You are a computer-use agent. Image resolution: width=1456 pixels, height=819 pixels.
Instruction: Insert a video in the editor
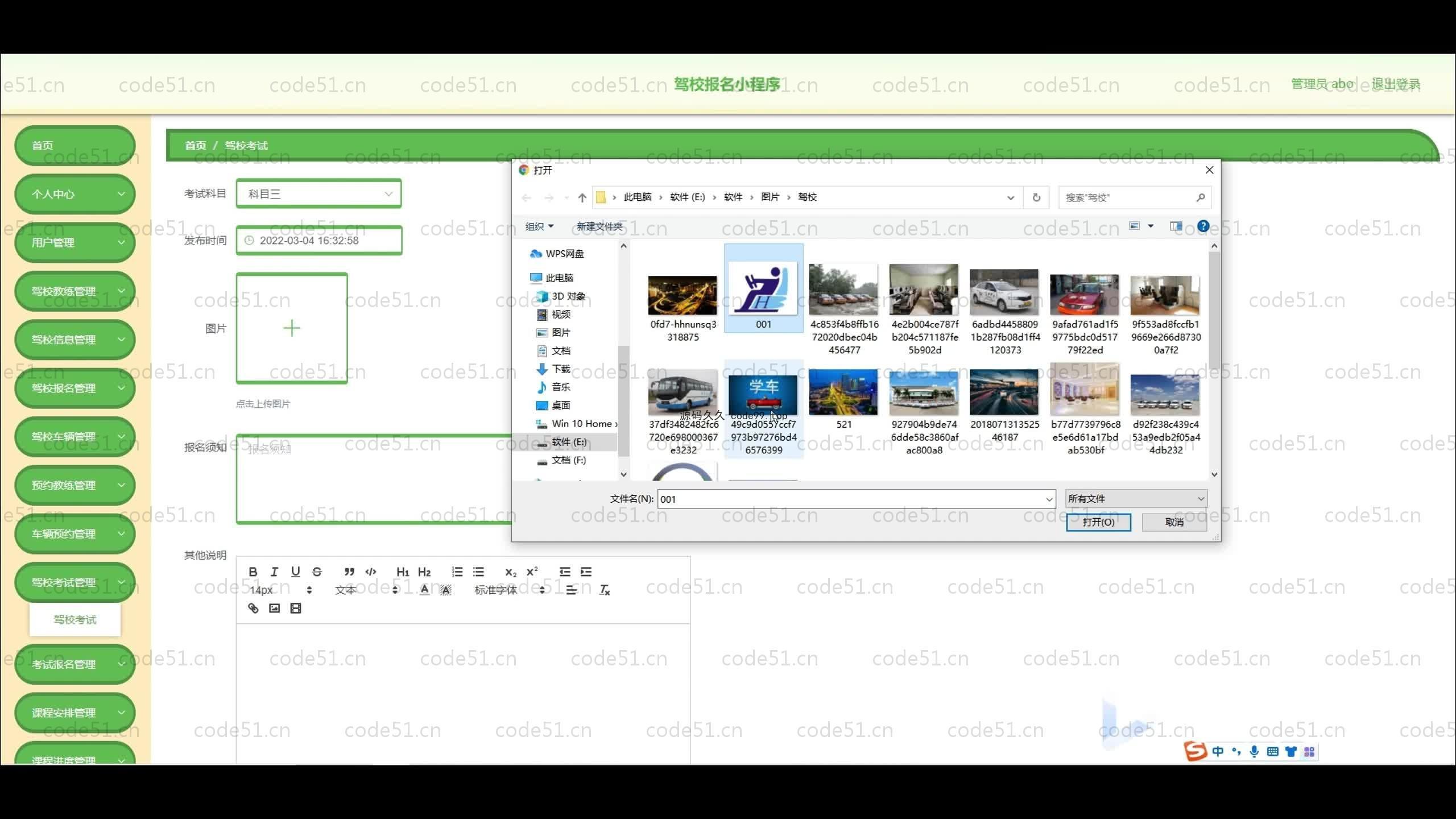pos(295,608)
